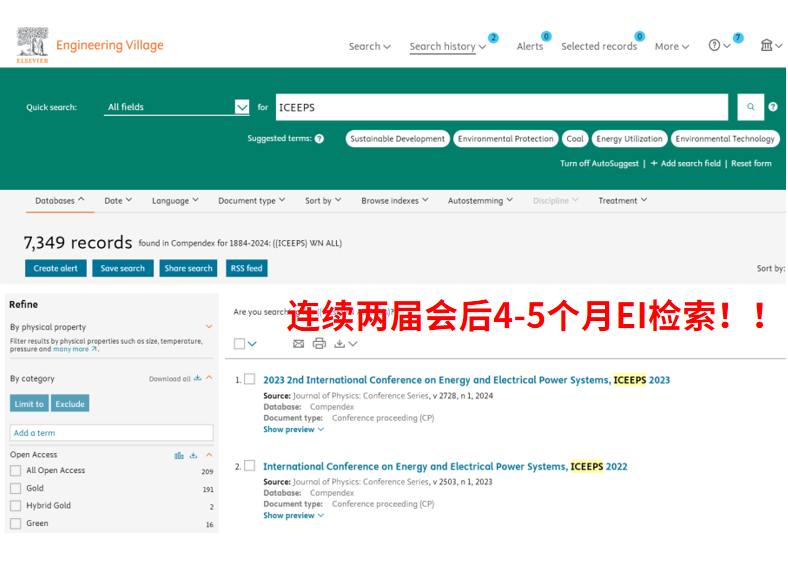Click the magnifier search button

click(750, 107)
